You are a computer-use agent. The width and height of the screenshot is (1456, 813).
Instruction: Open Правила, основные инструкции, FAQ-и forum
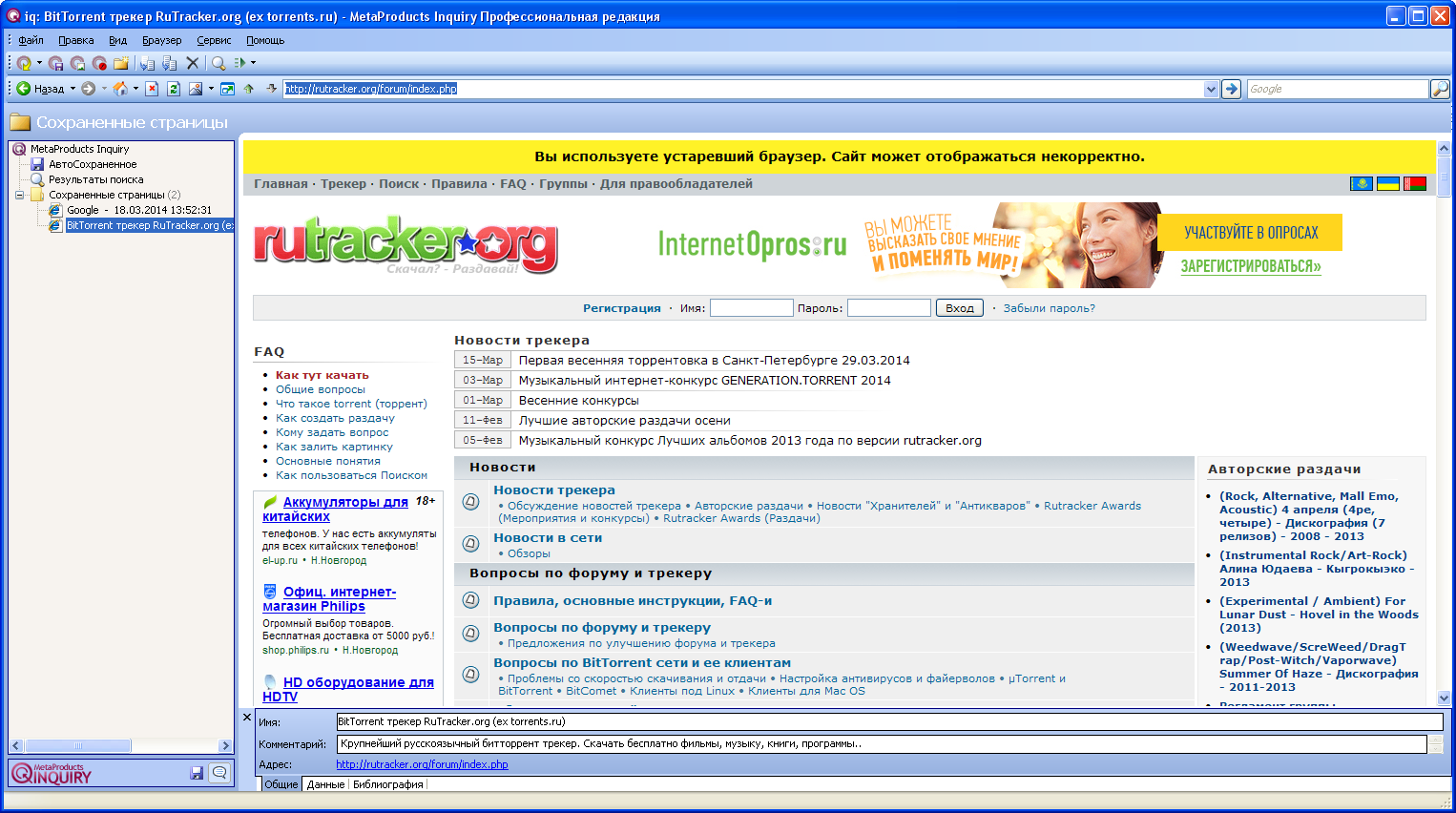(x=633, y=600)
